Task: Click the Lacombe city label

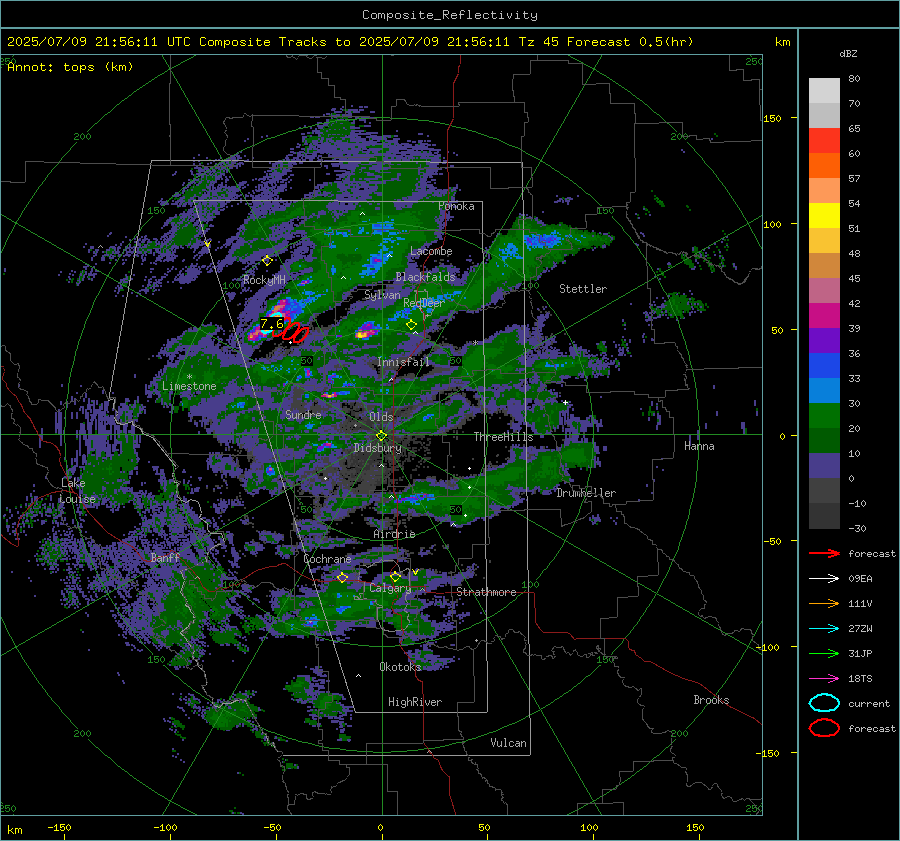Action: 431,251
